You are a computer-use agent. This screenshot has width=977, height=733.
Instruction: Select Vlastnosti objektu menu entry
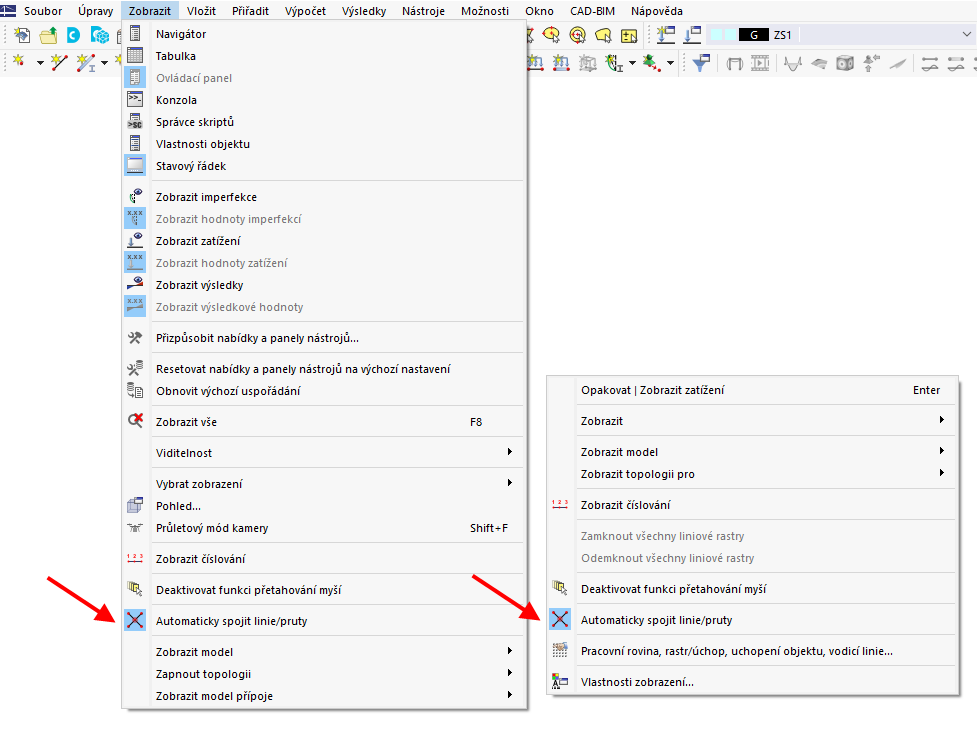click(322, 144)
